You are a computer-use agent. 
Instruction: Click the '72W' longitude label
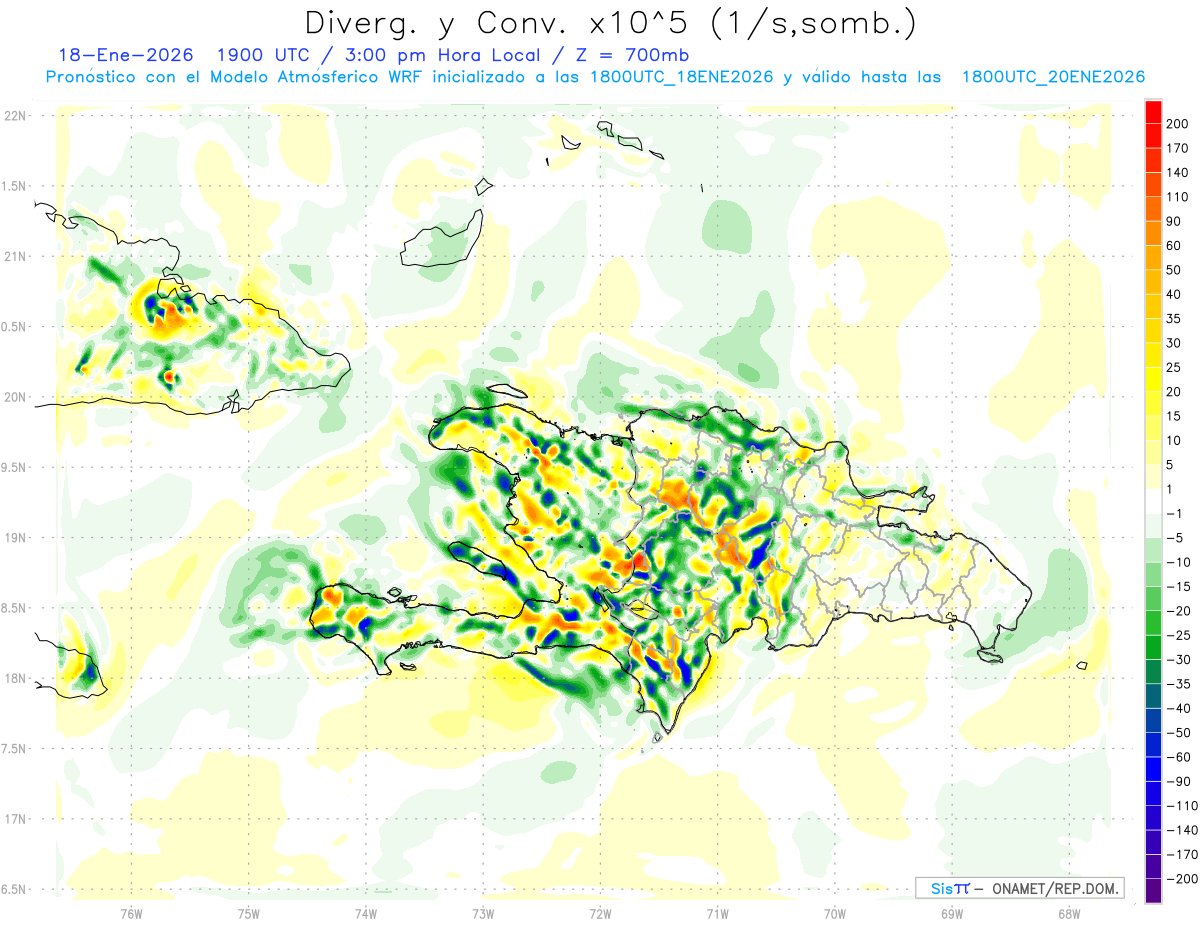point(600,913)
